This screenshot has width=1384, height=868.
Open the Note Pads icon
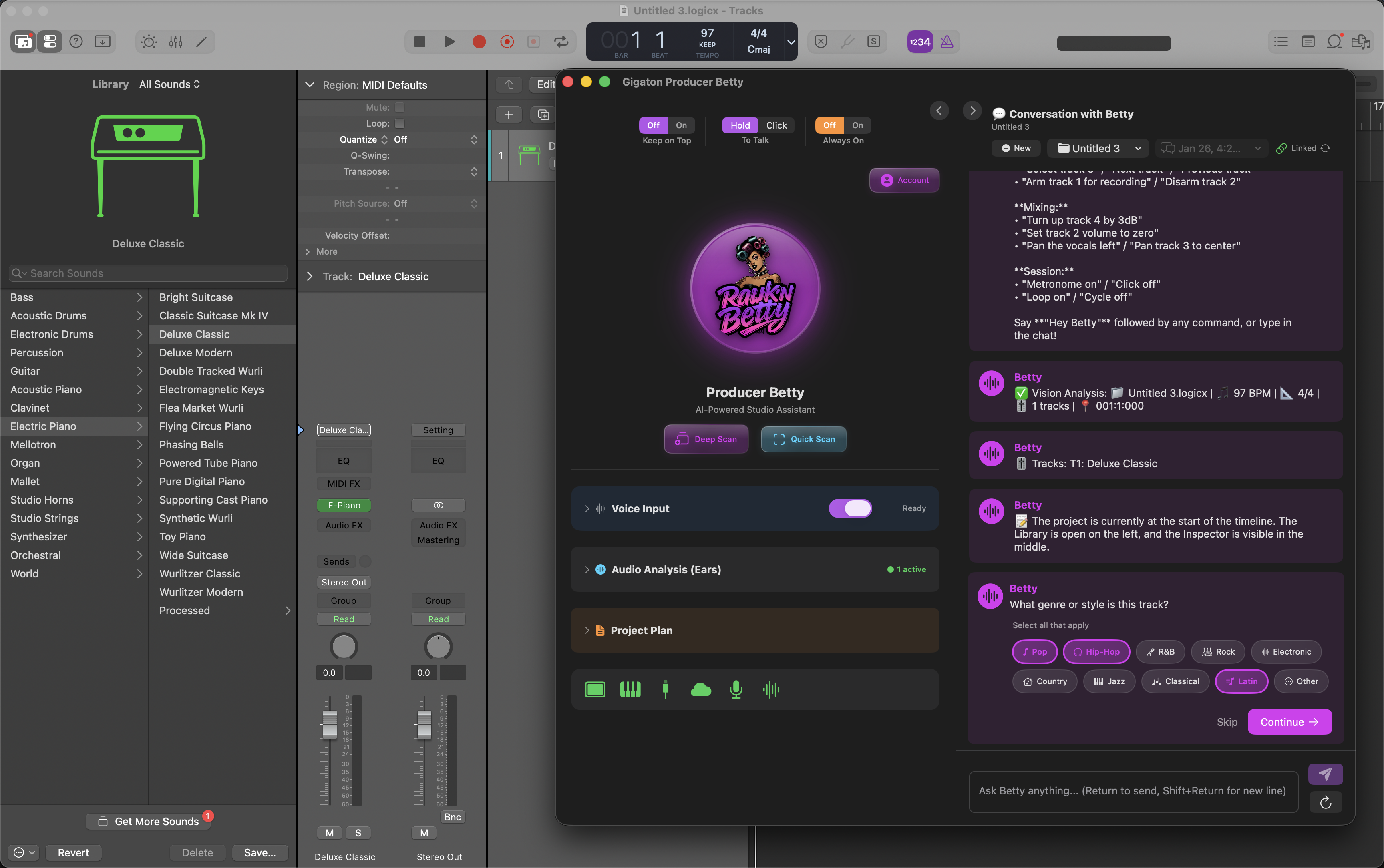(1308, 41)
